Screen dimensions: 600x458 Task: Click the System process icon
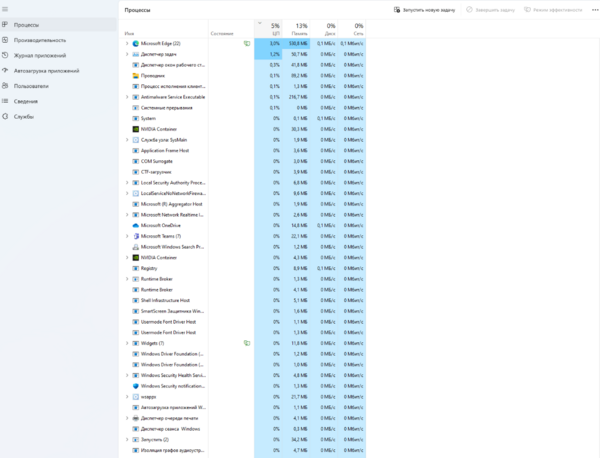pos(135,119)
